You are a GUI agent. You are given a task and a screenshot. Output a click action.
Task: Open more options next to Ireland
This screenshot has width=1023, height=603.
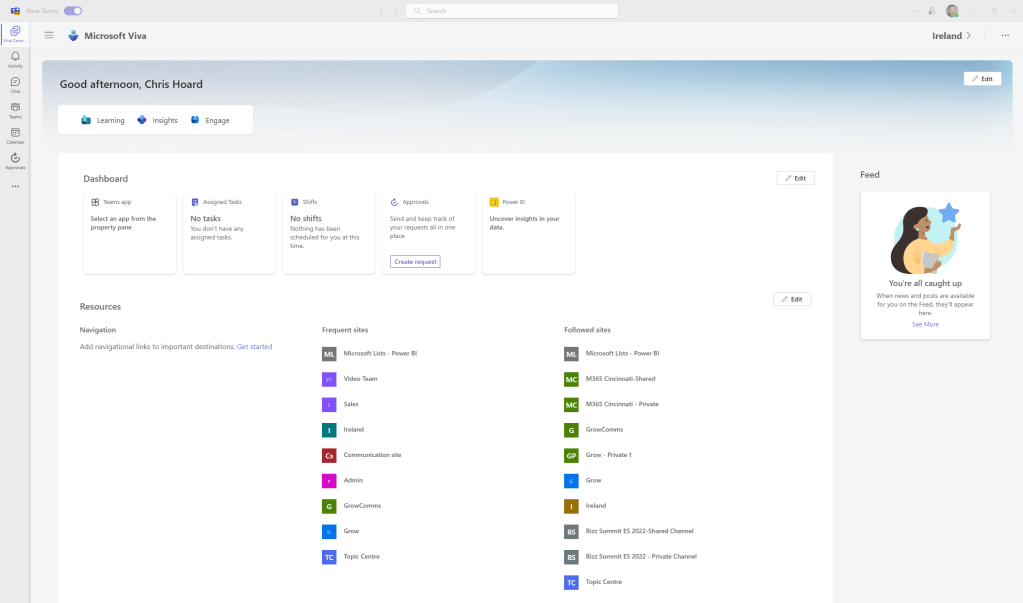tap(1005, 35)
